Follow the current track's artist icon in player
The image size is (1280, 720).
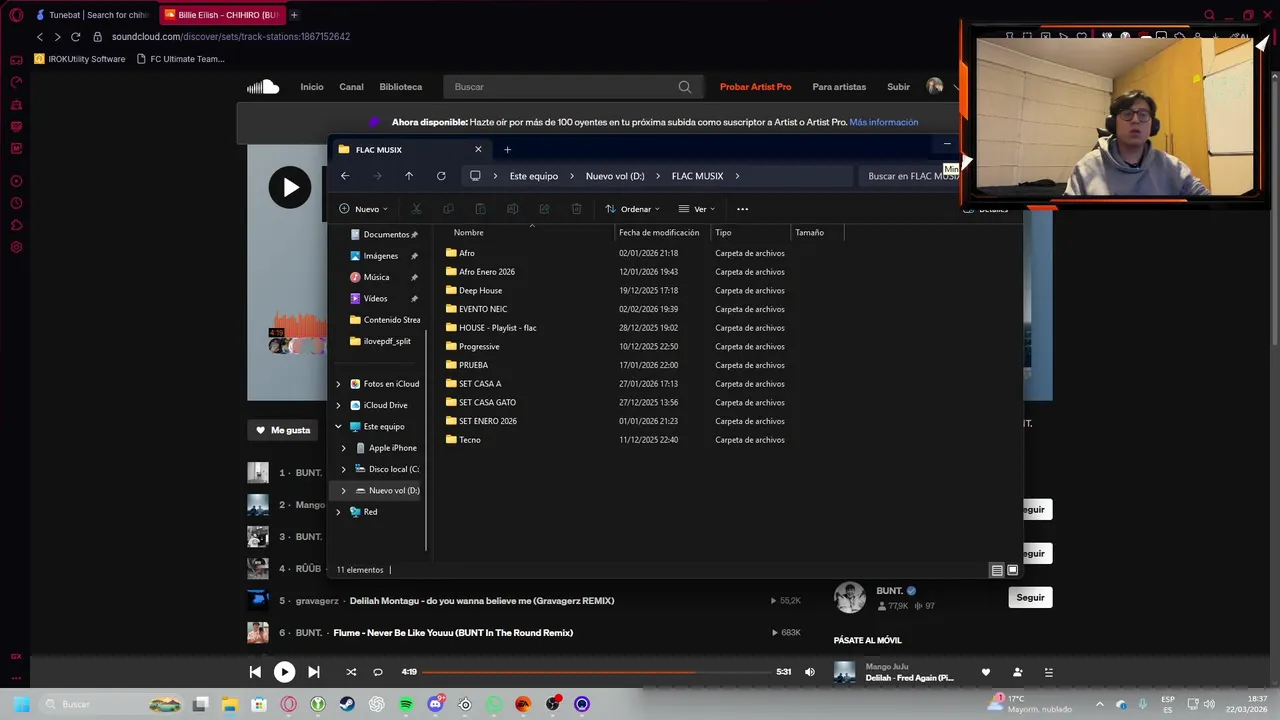(1018, 672)
